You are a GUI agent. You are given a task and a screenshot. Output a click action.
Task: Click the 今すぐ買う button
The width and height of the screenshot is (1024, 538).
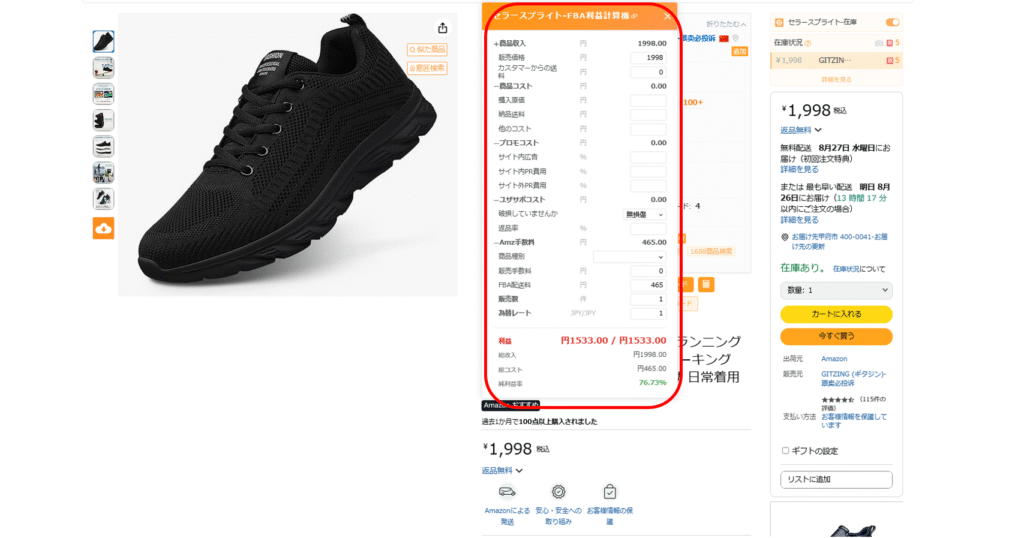click(x=836, y=336)
